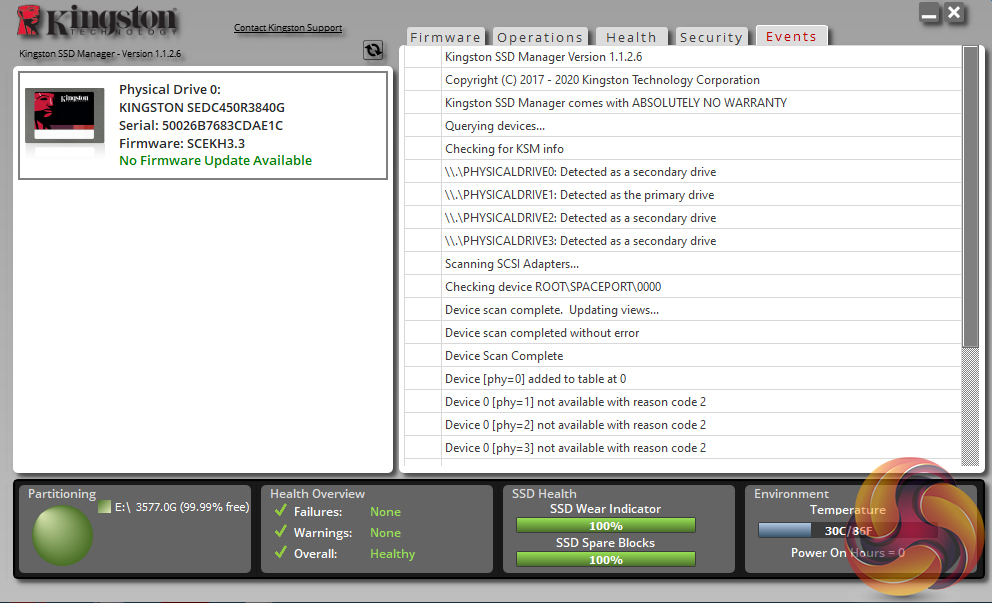Select 'Device scan complete. Updating views...' row
Image resolution: width=992 pixels, height=603 pixels.
tap(683, 310)
